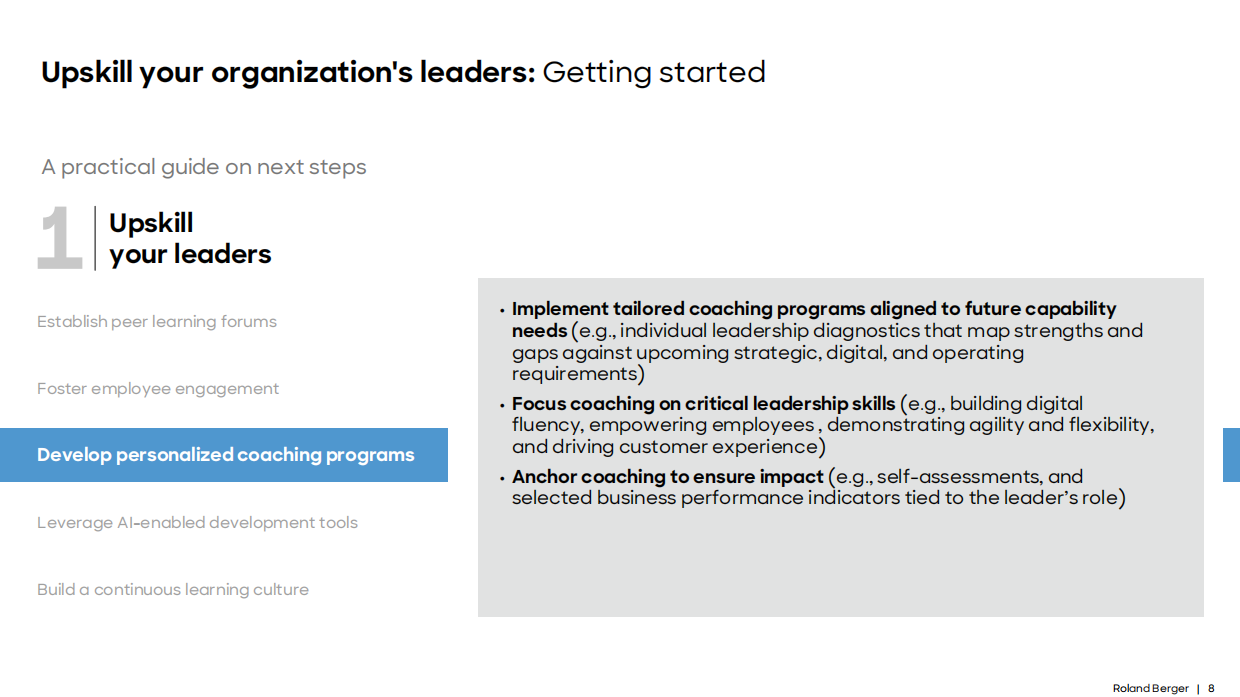
Task: Click the vertical divider beside number 1
Action: [95, 238]
